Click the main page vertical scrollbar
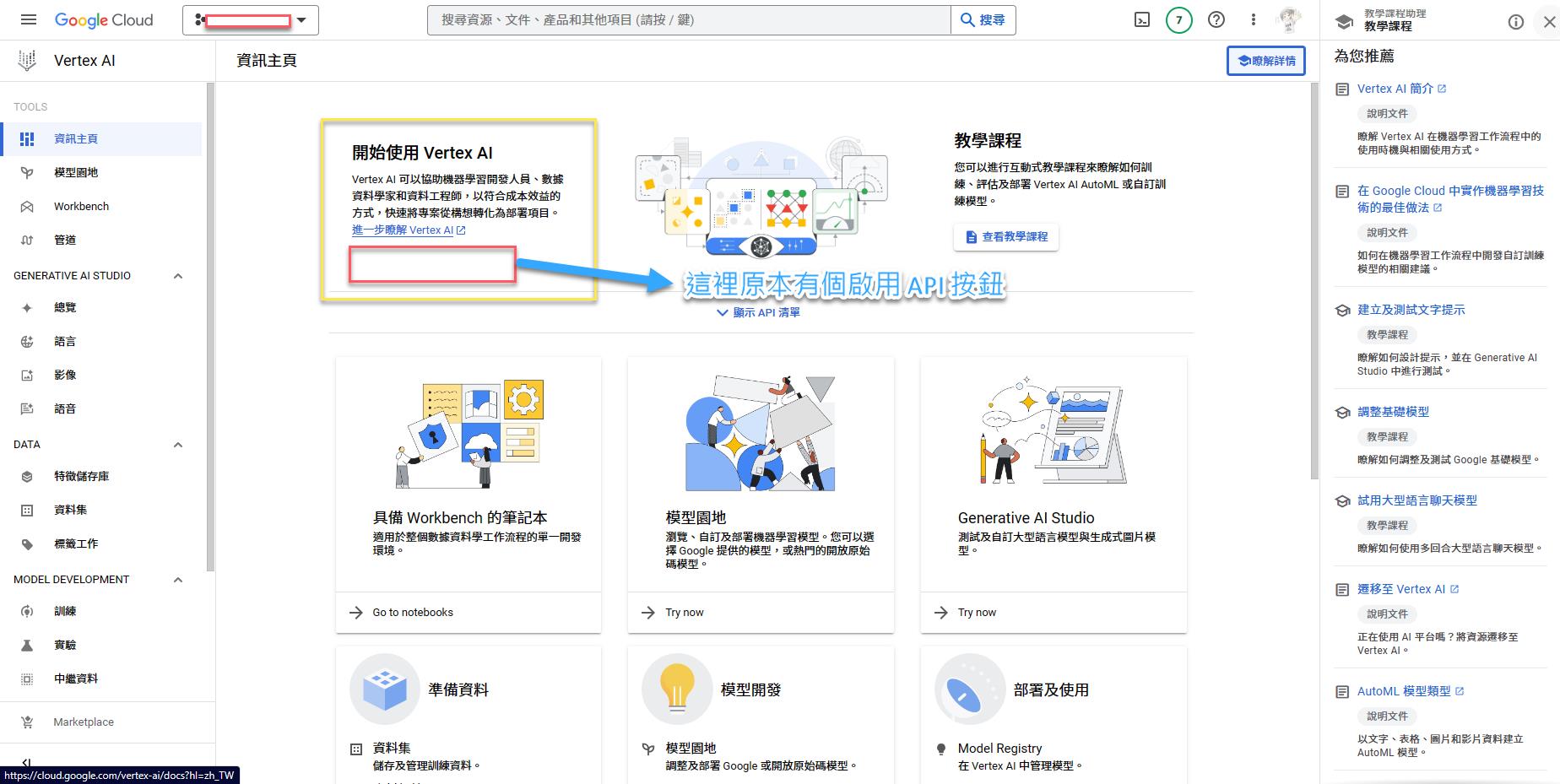The image size is (1560, 784). point(1314,278)
